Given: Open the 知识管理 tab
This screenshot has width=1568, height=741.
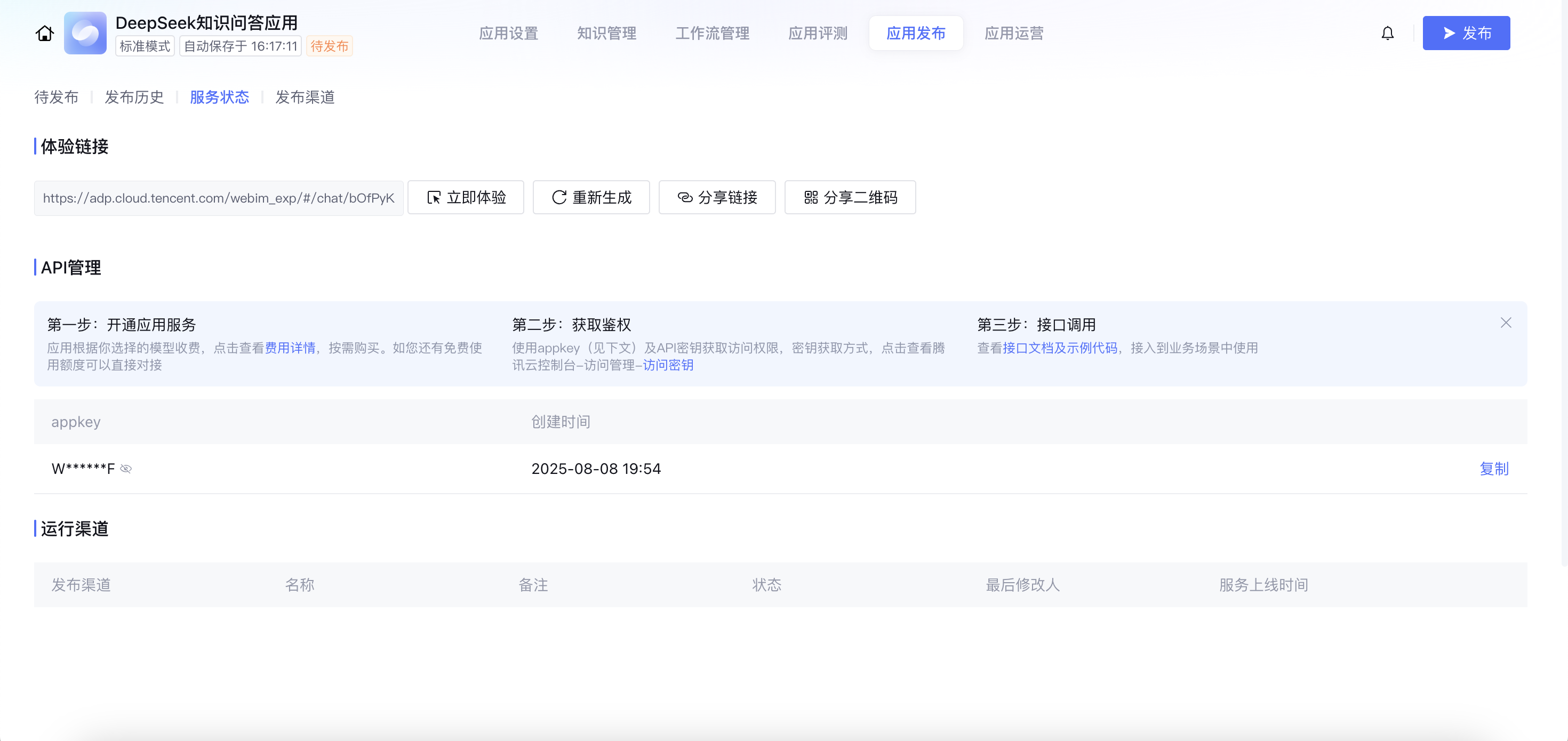Looking at the screenshot, I should point(606,33).
